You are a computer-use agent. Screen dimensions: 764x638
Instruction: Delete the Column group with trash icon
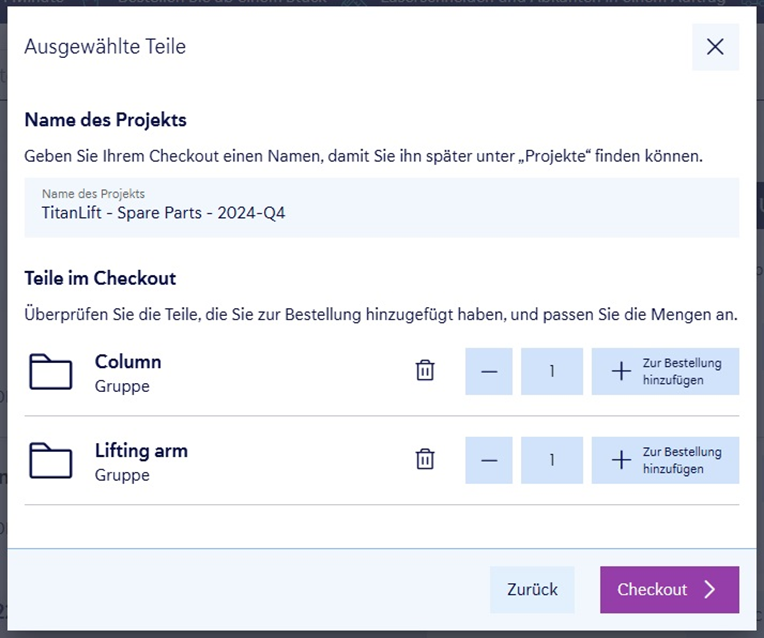[425, 371]
